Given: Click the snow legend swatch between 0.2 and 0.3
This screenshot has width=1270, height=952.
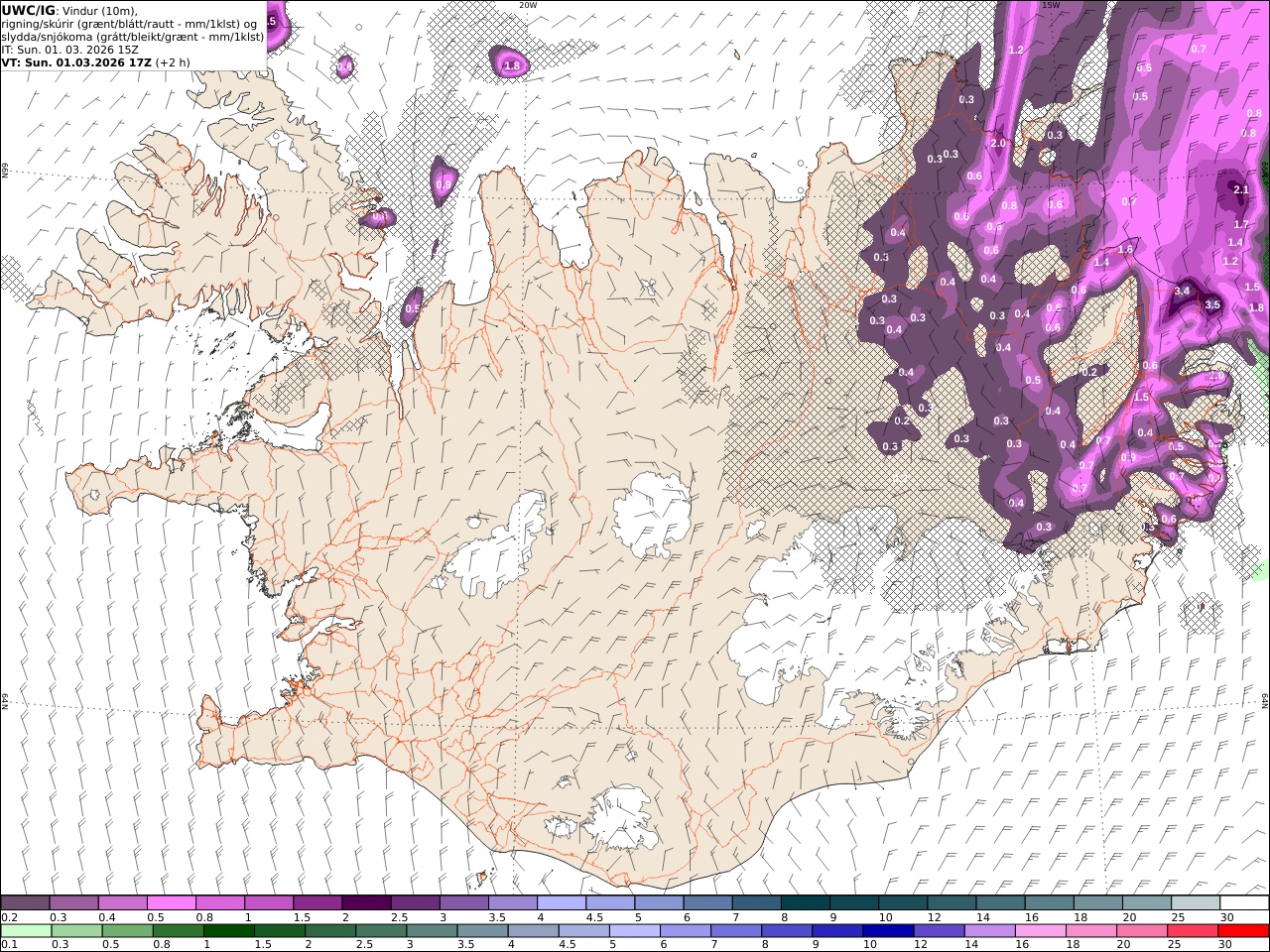Looking at the screenshot, I should pyautogui.click(x=26, y=903).
